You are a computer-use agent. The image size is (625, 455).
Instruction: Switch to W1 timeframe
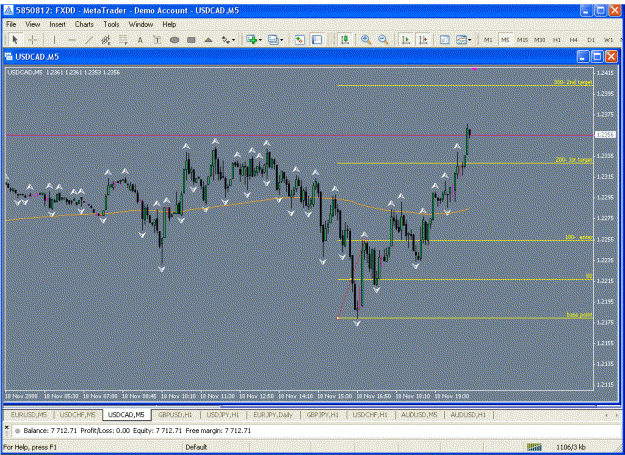coord(608,40)
